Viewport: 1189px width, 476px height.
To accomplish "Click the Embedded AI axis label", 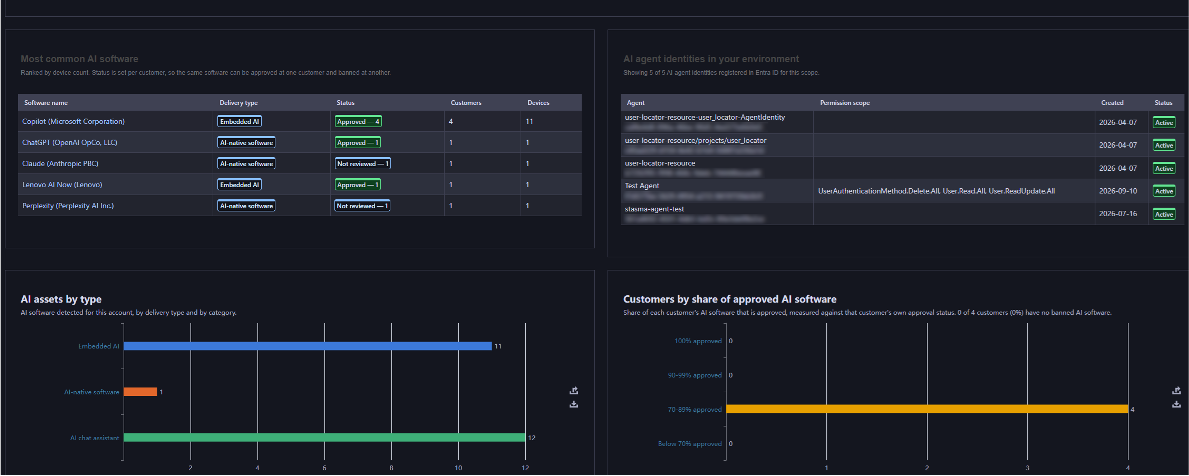I will pyautogui.click(x=99, y=346).
